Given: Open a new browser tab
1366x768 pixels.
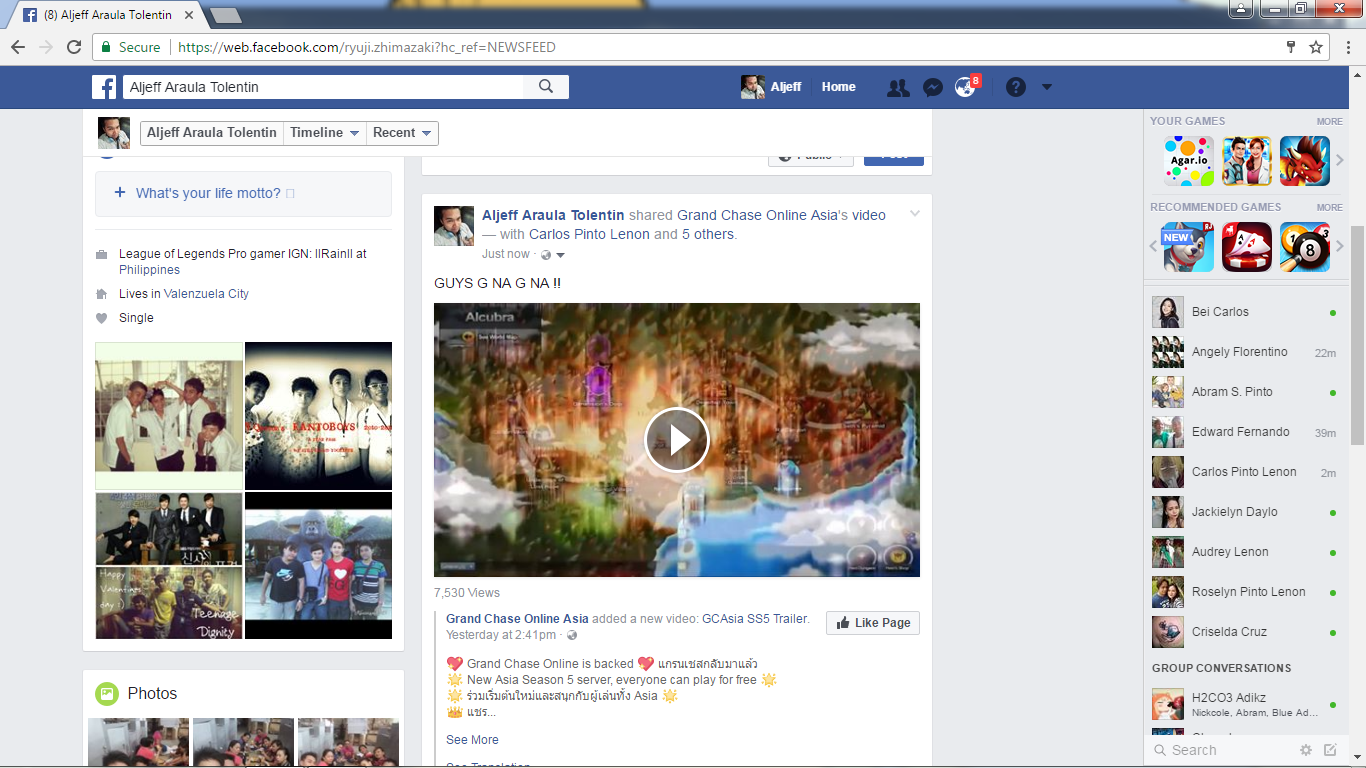Looking at the screenshot, I should (226, 16).
